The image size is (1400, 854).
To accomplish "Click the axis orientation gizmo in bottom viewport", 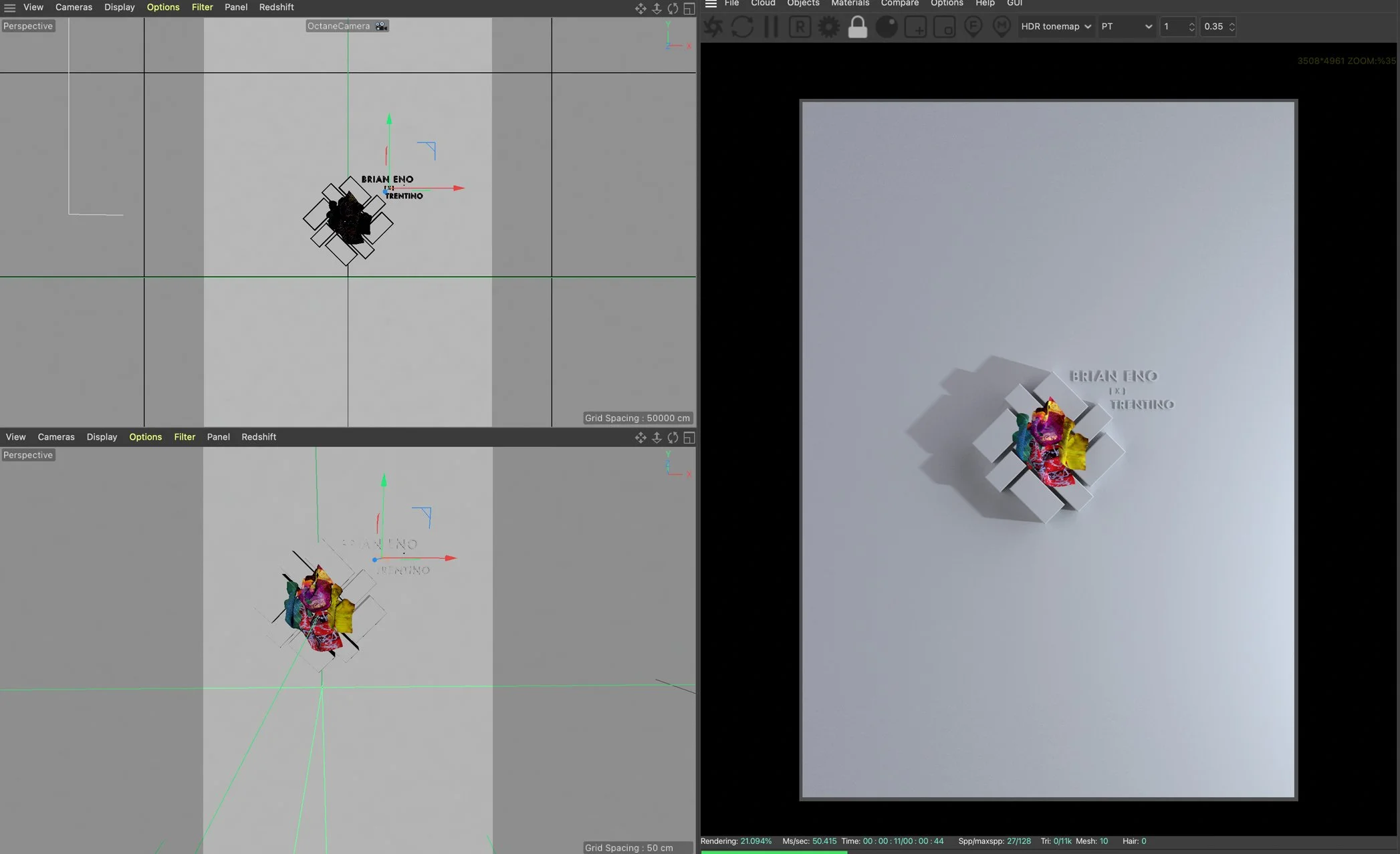I will tap(678, 464).
